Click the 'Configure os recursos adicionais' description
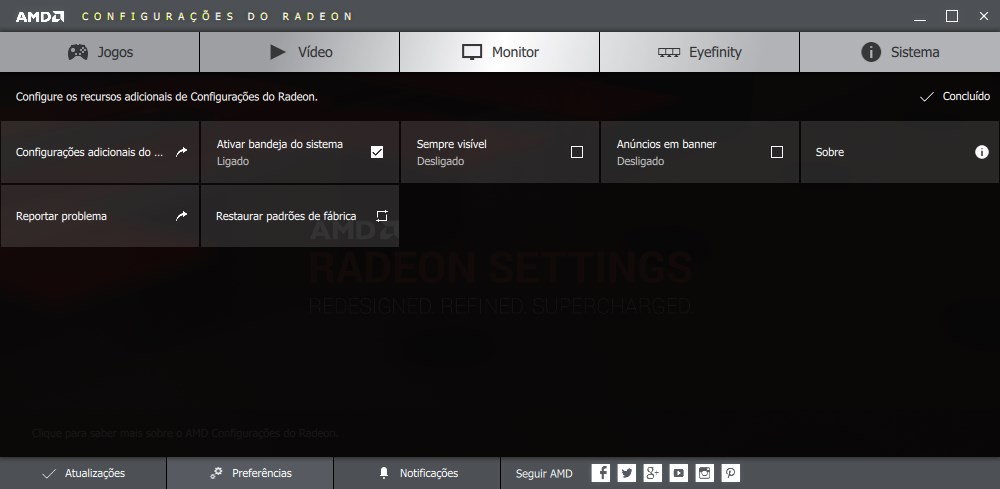This screenshot has width=1000, height=489. tap(167, 98)
